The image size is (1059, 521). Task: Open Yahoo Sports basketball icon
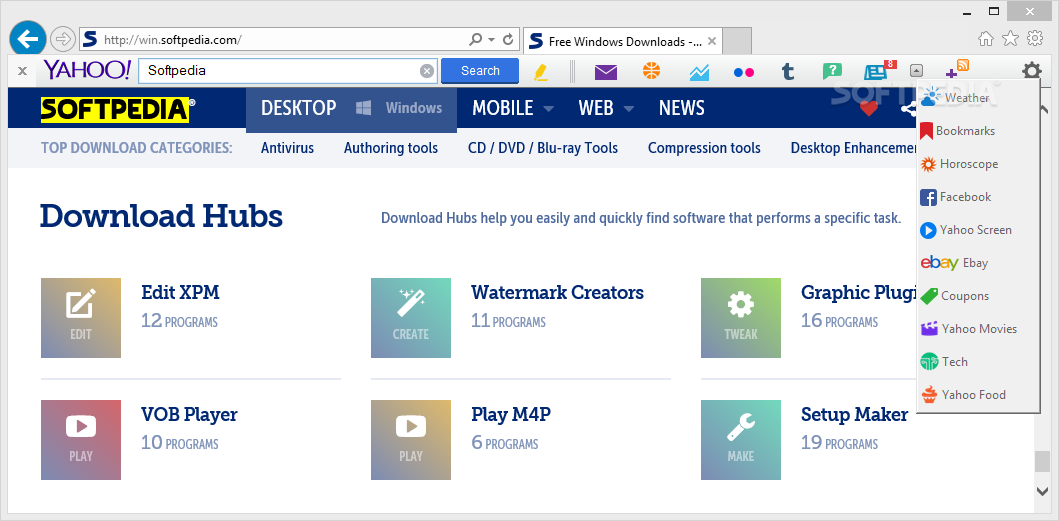(651, 71)
